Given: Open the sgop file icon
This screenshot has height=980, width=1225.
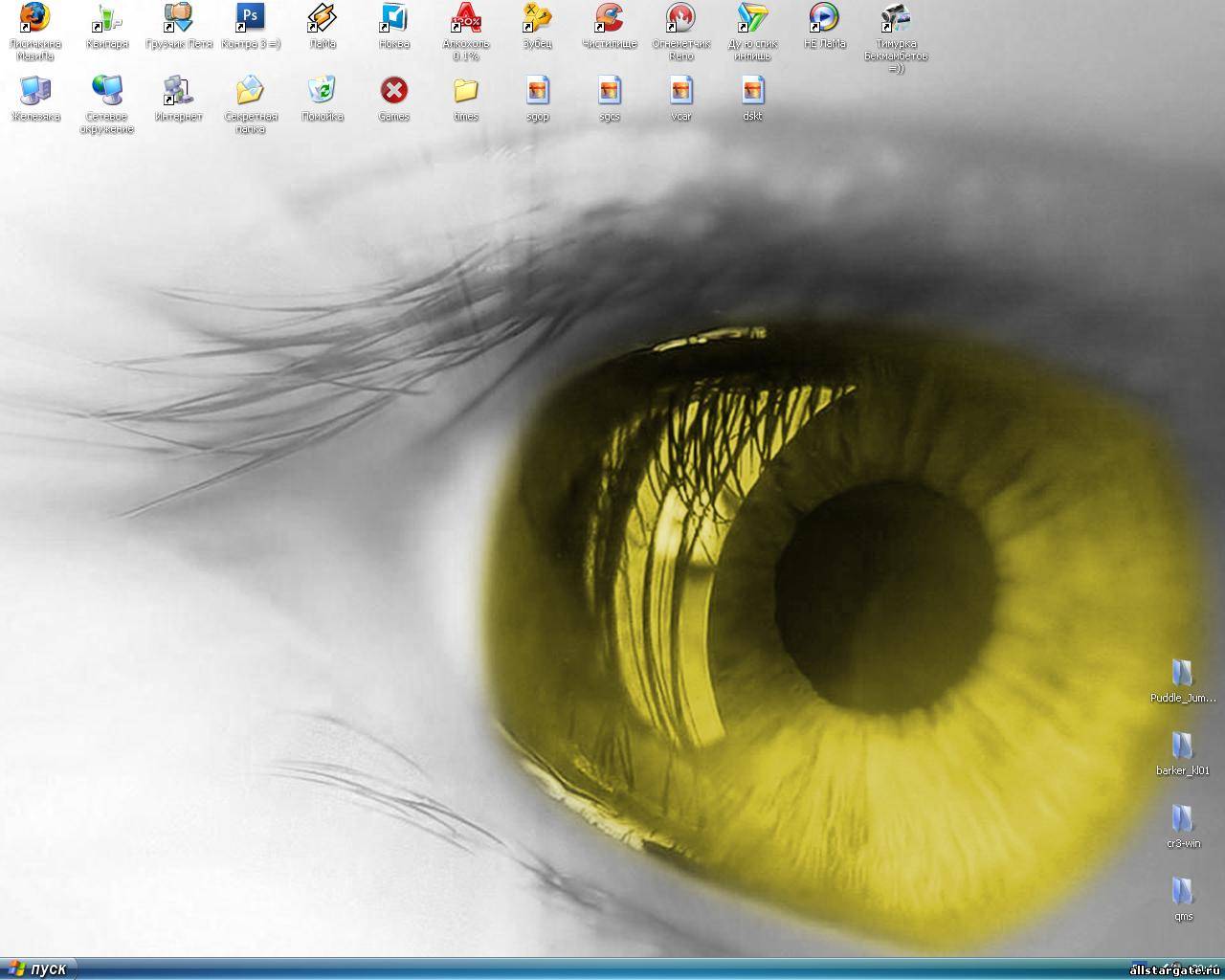Looking at the screenshot, I should (537, 91).
